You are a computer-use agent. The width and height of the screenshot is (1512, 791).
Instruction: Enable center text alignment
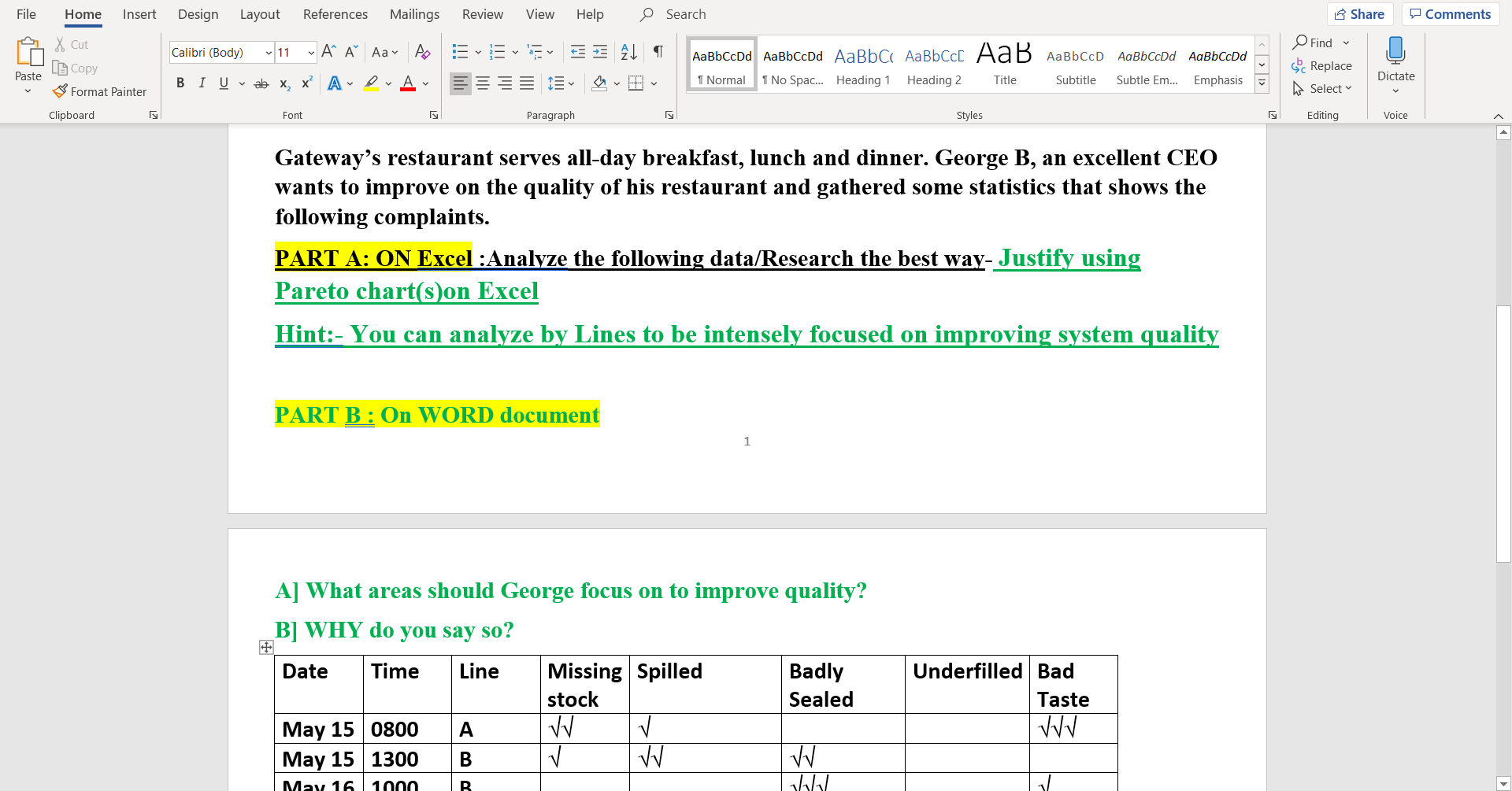click(x=482, y=83)
